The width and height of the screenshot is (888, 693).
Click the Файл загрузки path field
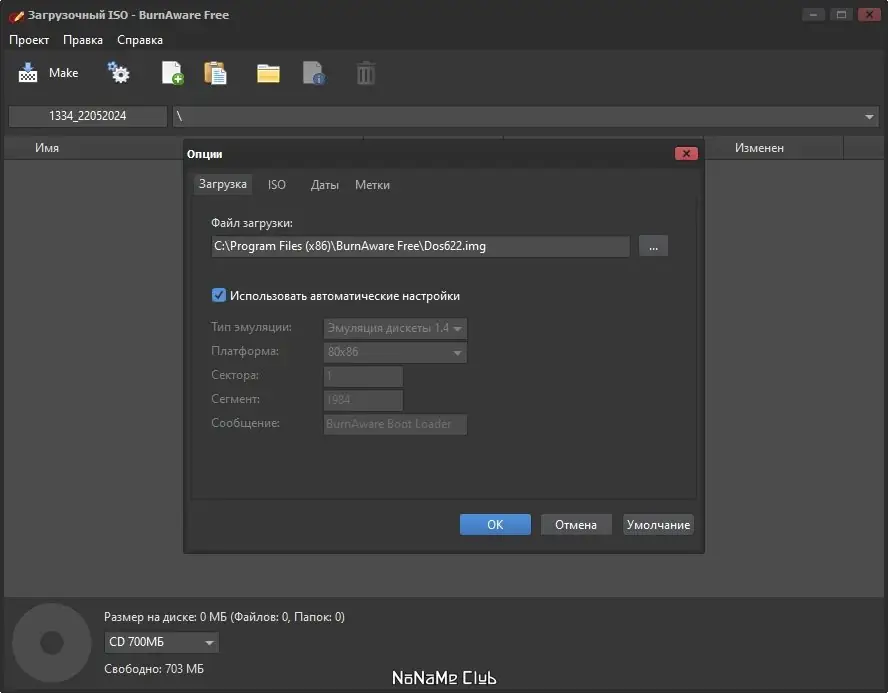click(x=420, y=246)
